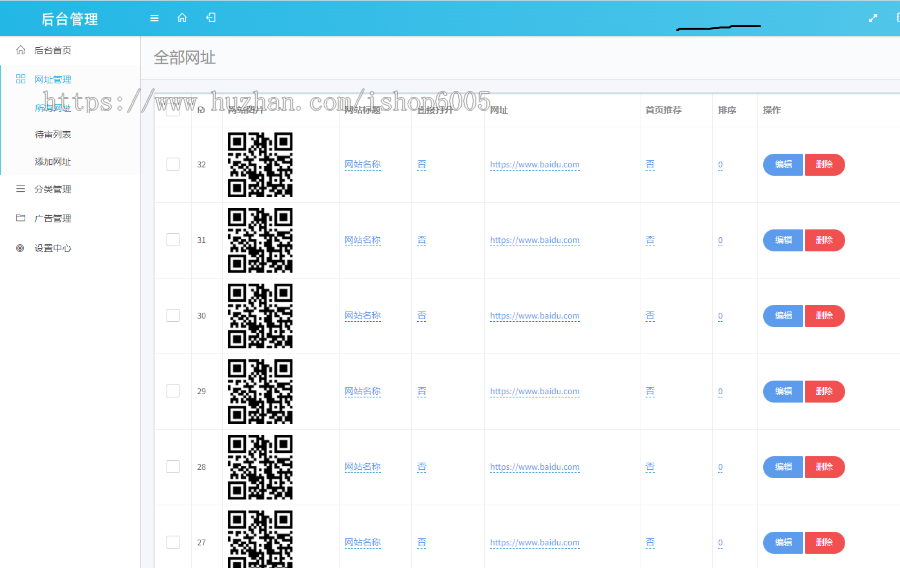Select 所有网址 submenu item
The image size is (900, 568).
point(53,108)
